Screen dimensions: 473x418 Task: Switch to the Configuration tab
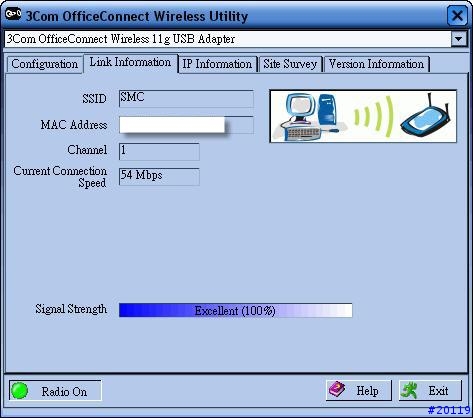[44, 64]
